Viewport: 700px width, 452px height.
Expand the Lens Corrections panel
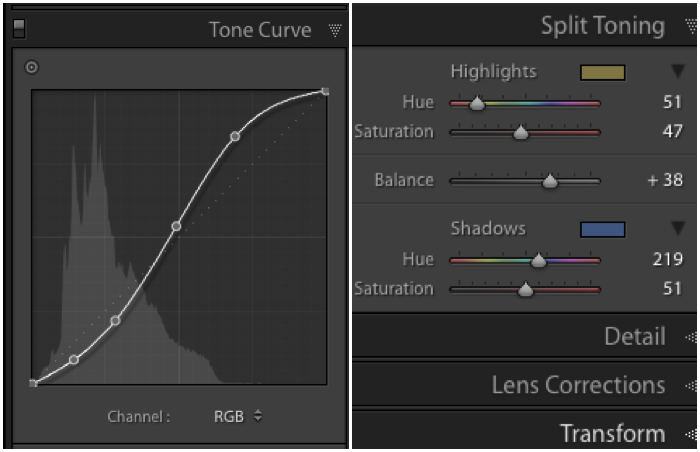click(x=578, y=385)
